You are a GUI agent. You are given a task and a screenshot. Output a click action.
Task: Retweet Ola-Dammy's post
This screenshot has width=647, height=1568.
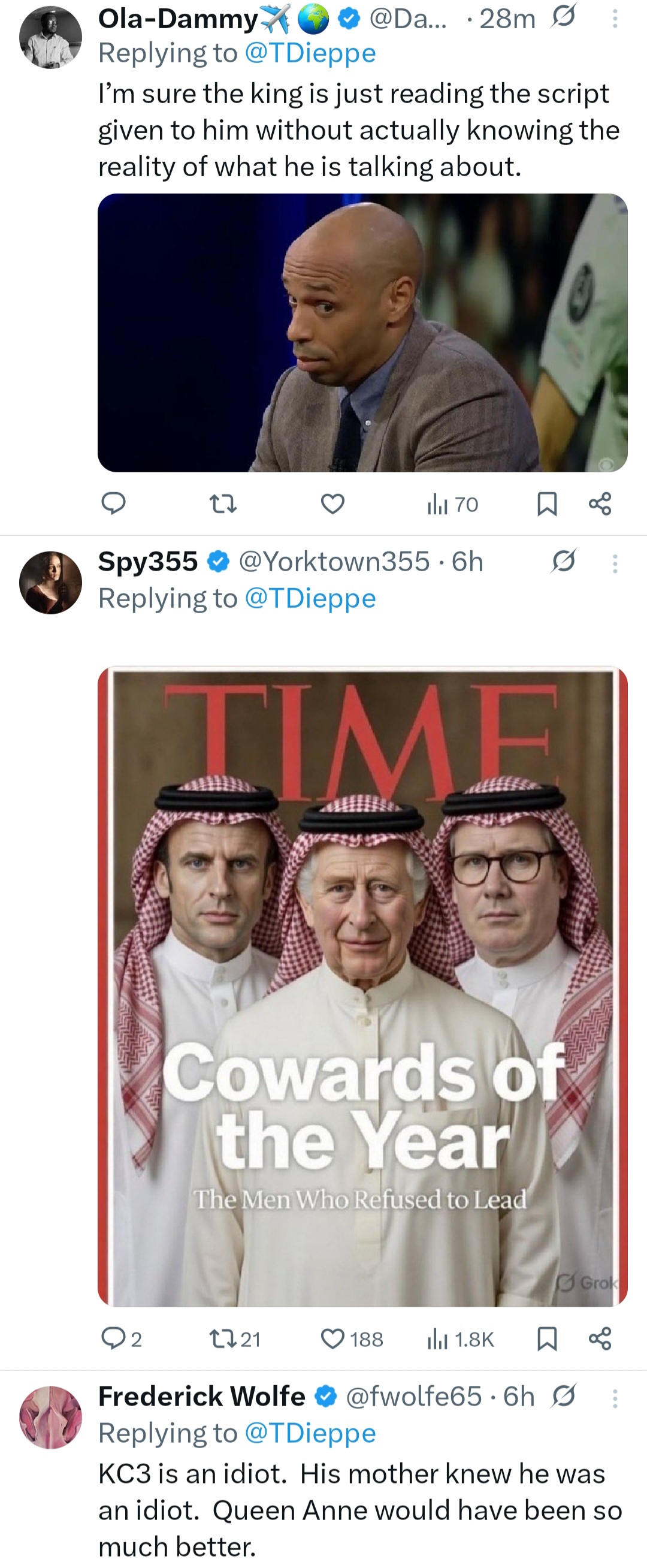[x=222, y=503]
